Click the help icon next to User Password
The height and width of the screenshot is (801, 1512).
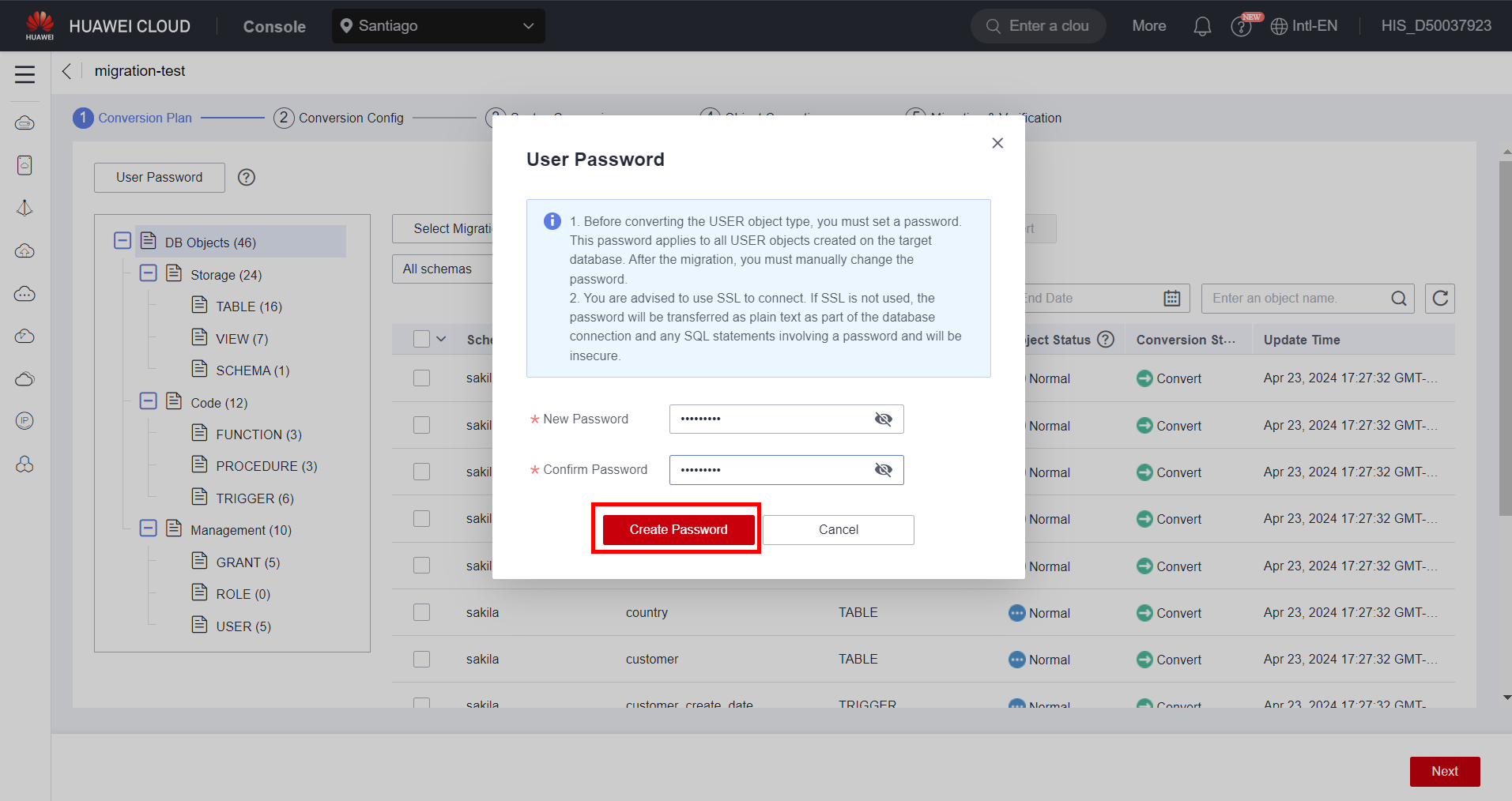point(247,178)
